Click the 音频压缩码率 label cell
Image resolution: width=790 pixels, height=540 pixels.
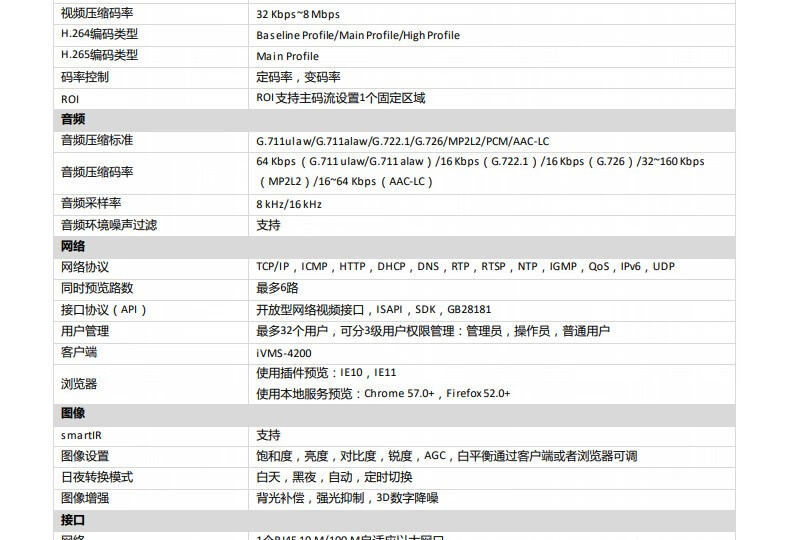point(151,173)
